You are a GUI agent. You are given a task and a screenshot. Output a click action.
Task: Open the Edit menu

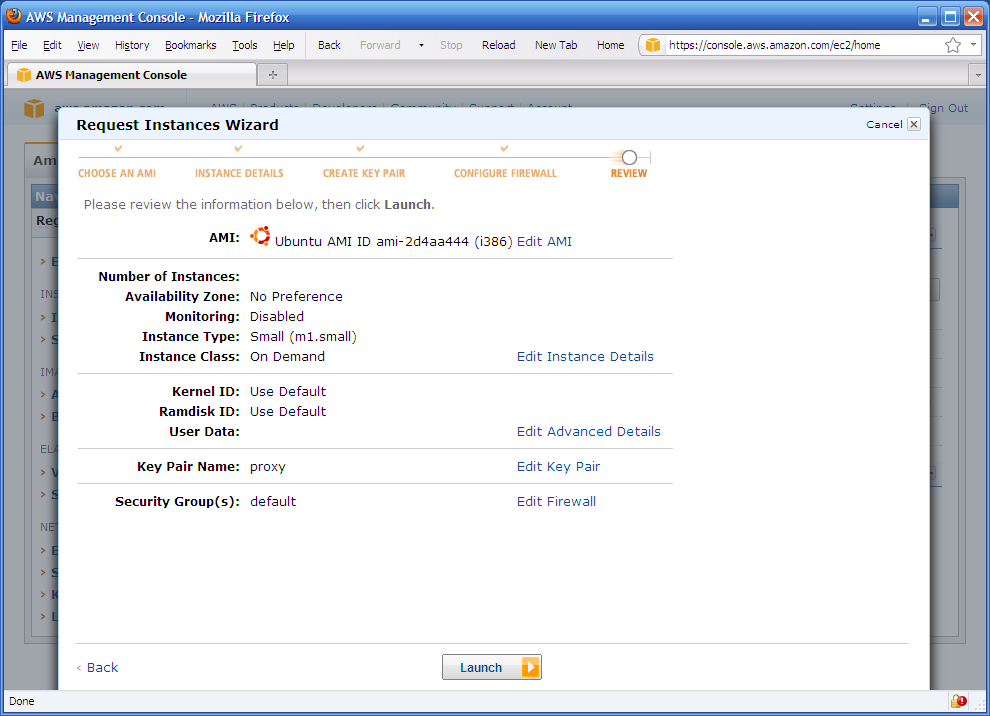(x=52, y=45)
